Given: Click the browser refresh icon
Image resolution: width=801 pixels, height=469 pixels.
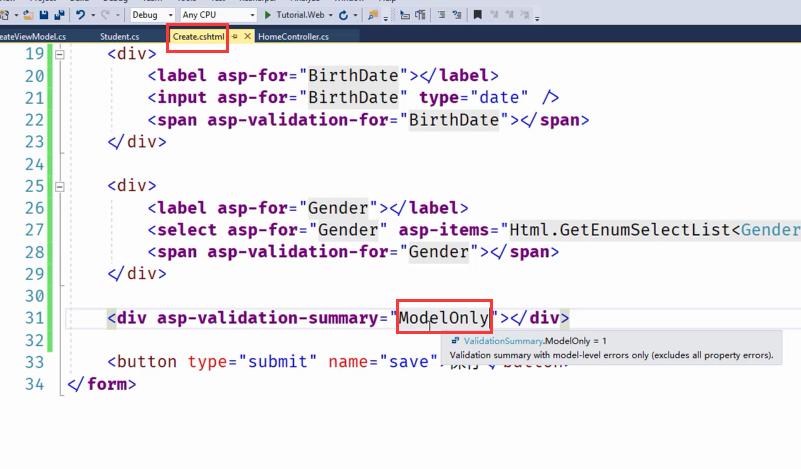Looking at the screenshot, I should (x=344, y=15).
